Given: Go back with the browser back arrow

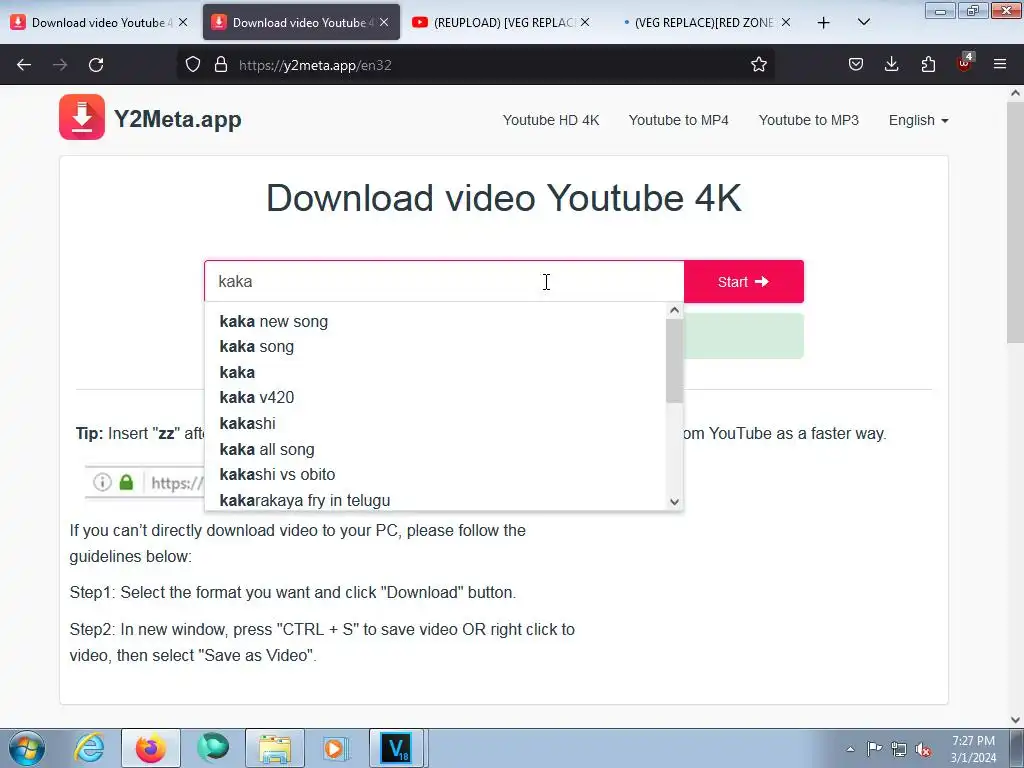Looking at the screenshot, I should tap(24, 65).
